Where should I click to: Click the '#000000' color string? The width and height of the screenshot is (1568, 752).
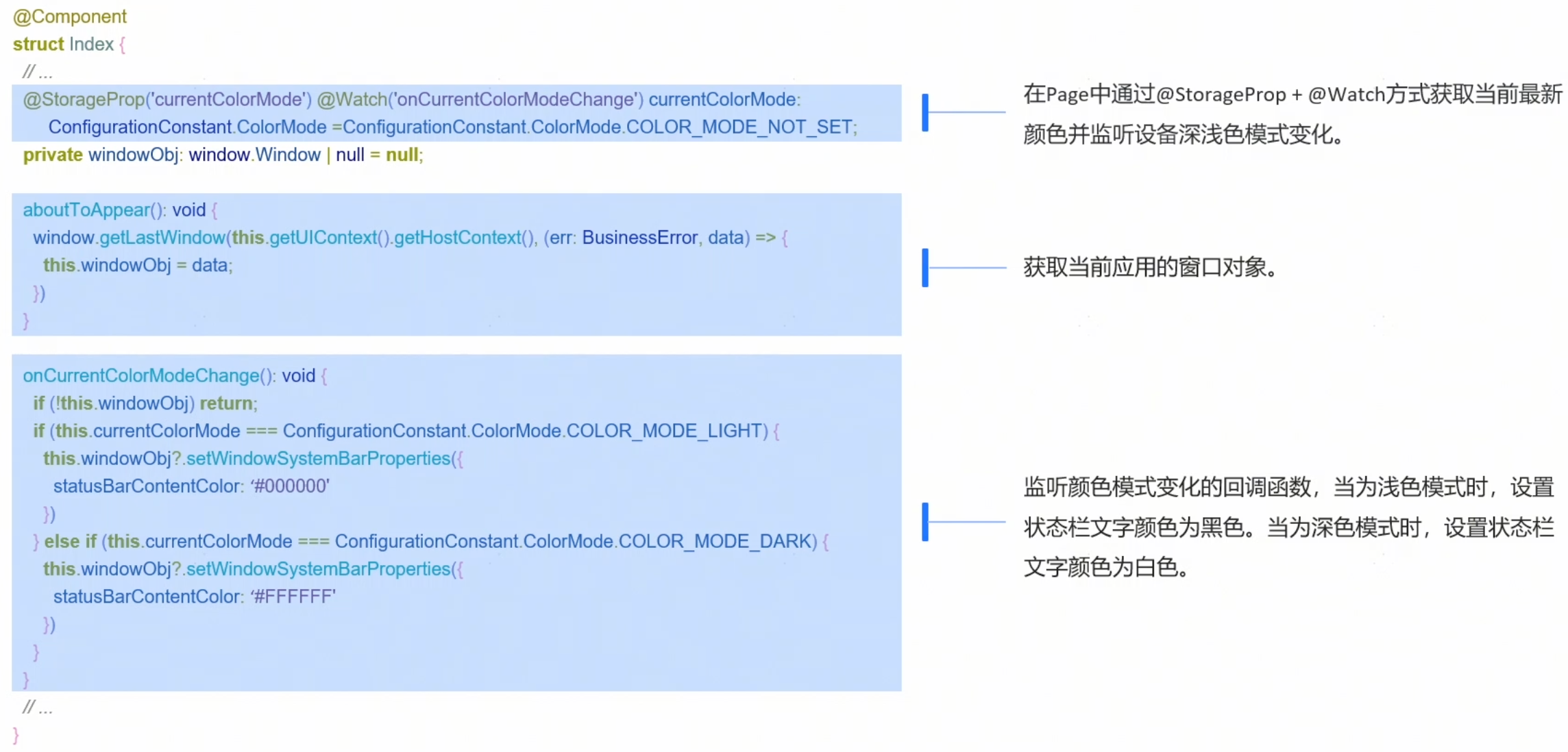click(290, 486)
